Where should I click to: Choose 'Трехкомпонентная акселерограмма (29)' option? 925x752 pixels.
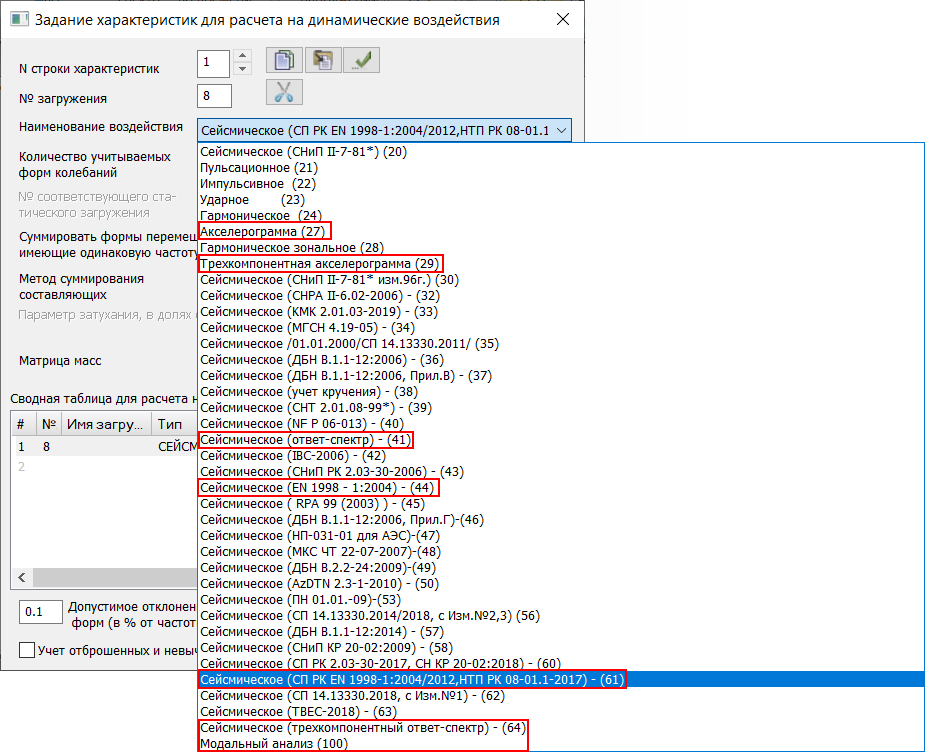pos(320,263)
